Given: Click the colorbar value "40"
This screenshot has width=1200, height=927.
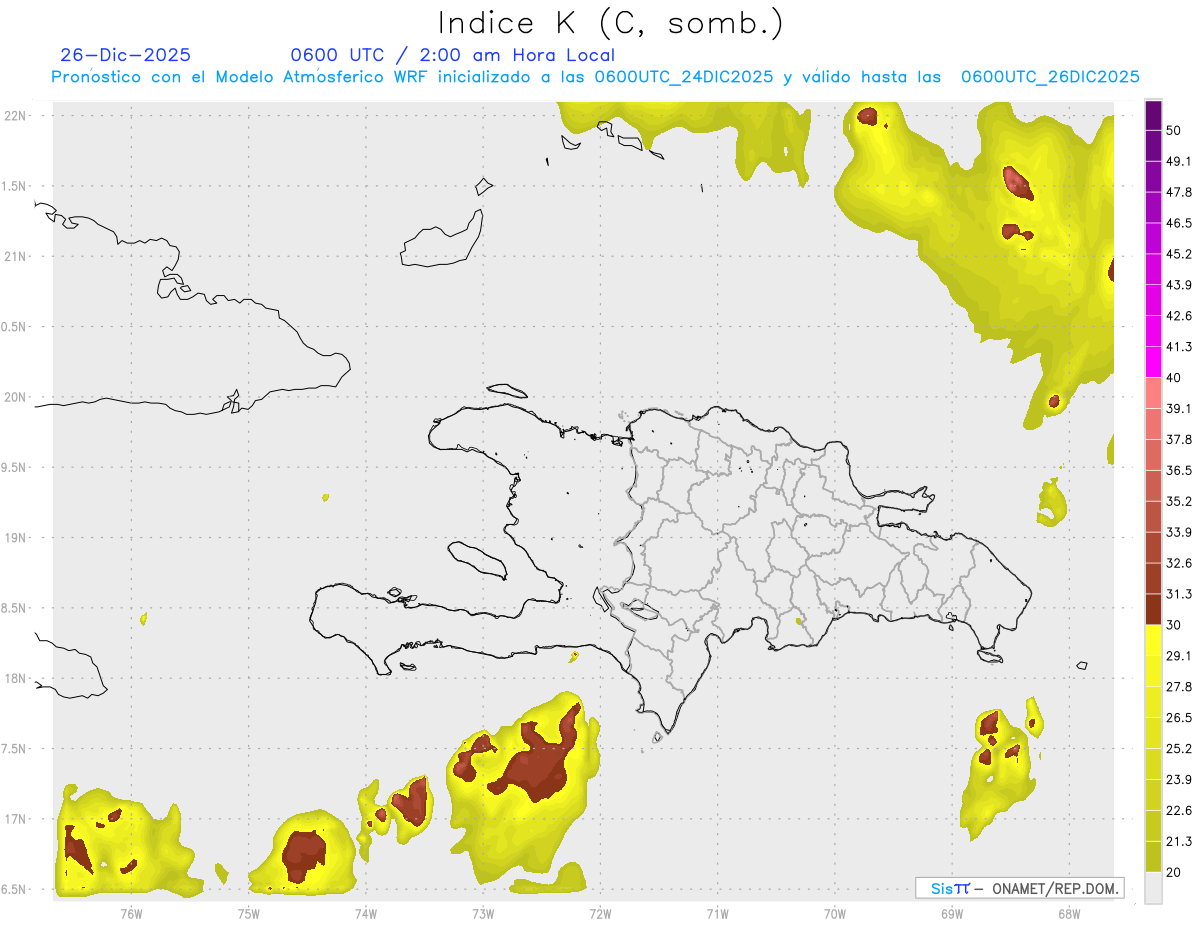Looking at the screenshot, I should 1174,378.
